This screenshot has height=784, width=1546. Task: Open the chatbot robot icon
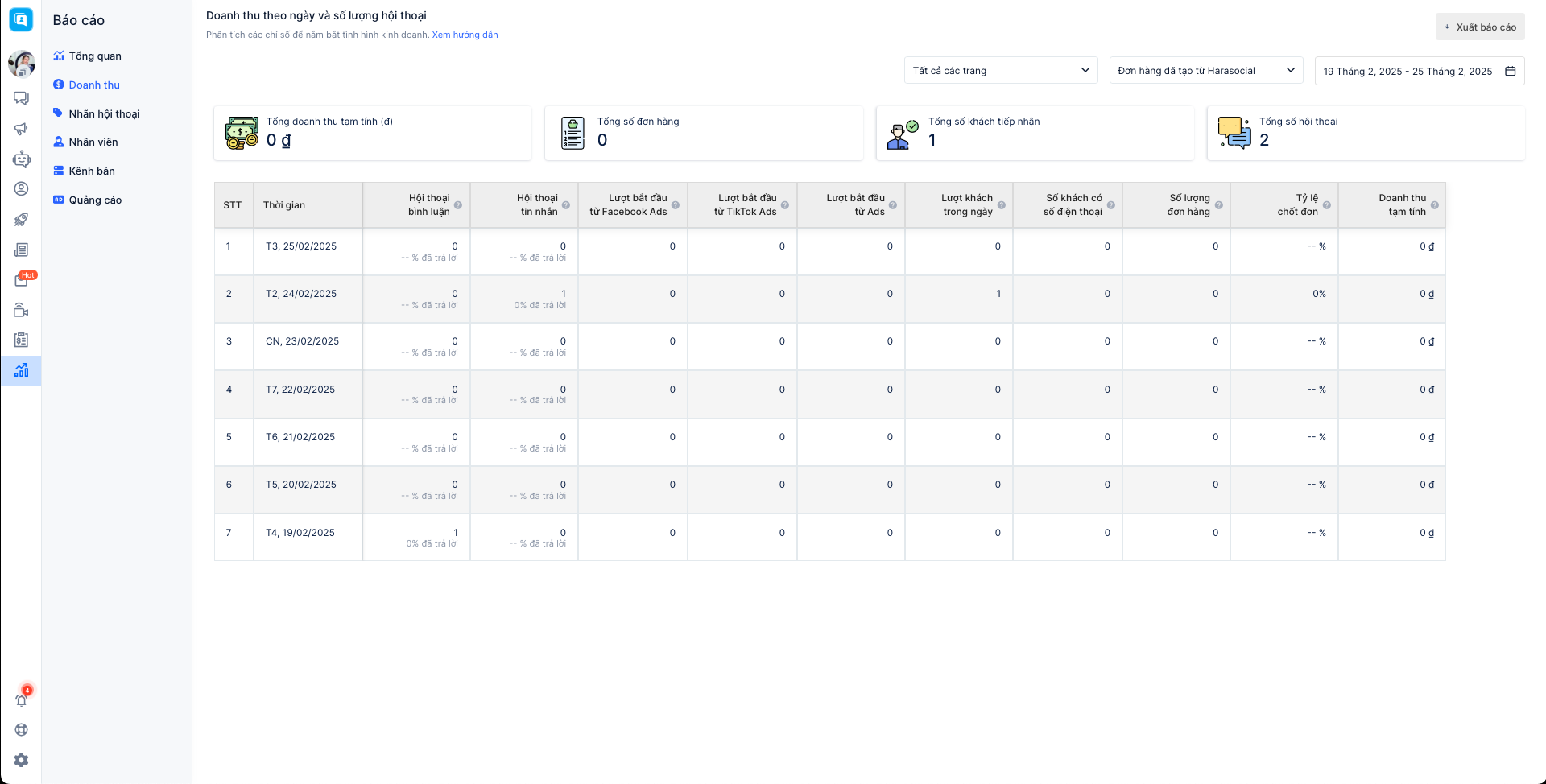(x=21, y=159)
